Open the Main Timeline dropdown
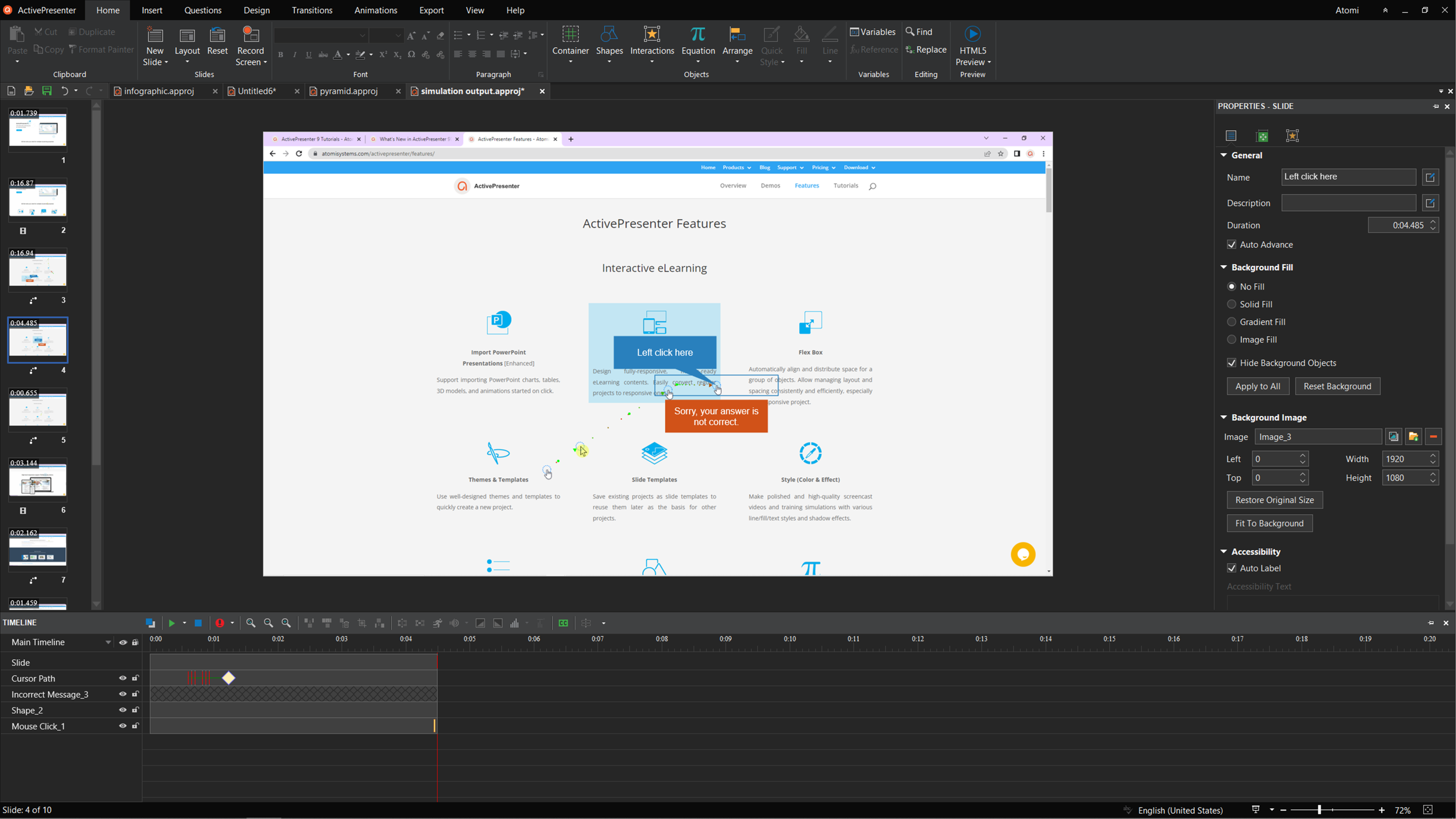The width and height of the screenshot is (1456, 819). click(x=107, y=643)
